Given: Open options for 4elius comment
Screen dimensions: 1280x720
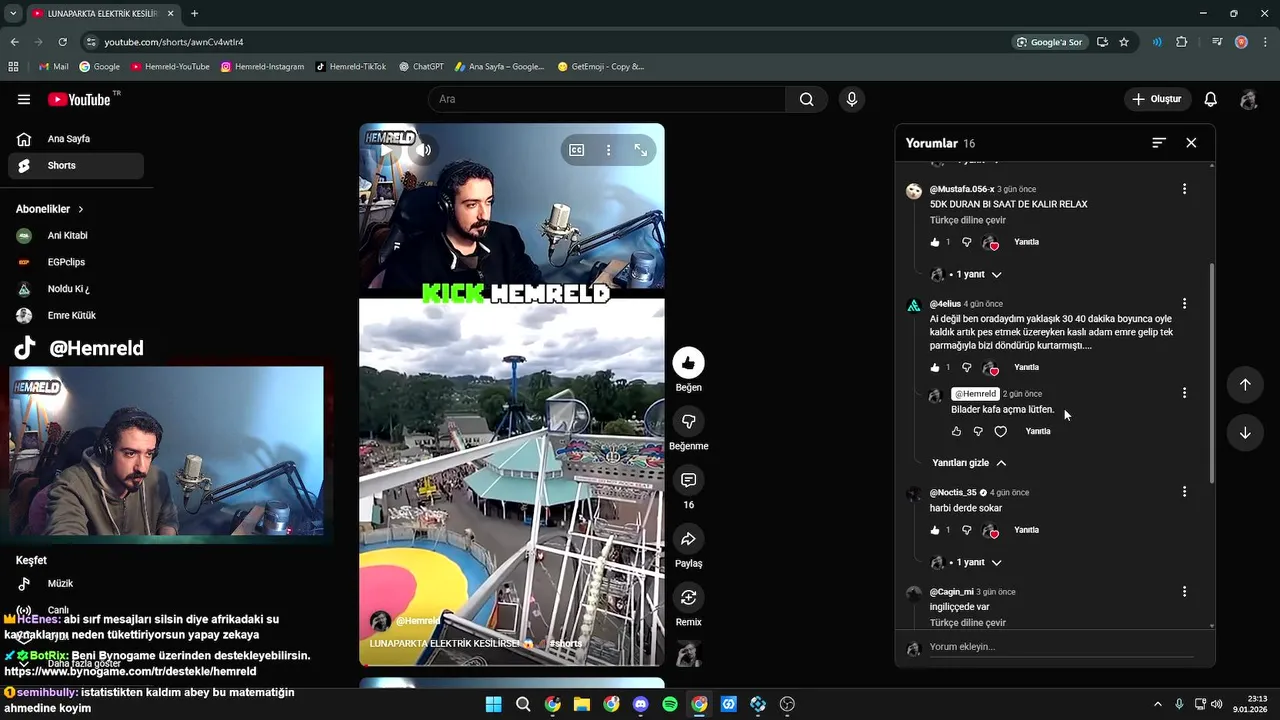Looking at the screenshot, I should 1184,303.
